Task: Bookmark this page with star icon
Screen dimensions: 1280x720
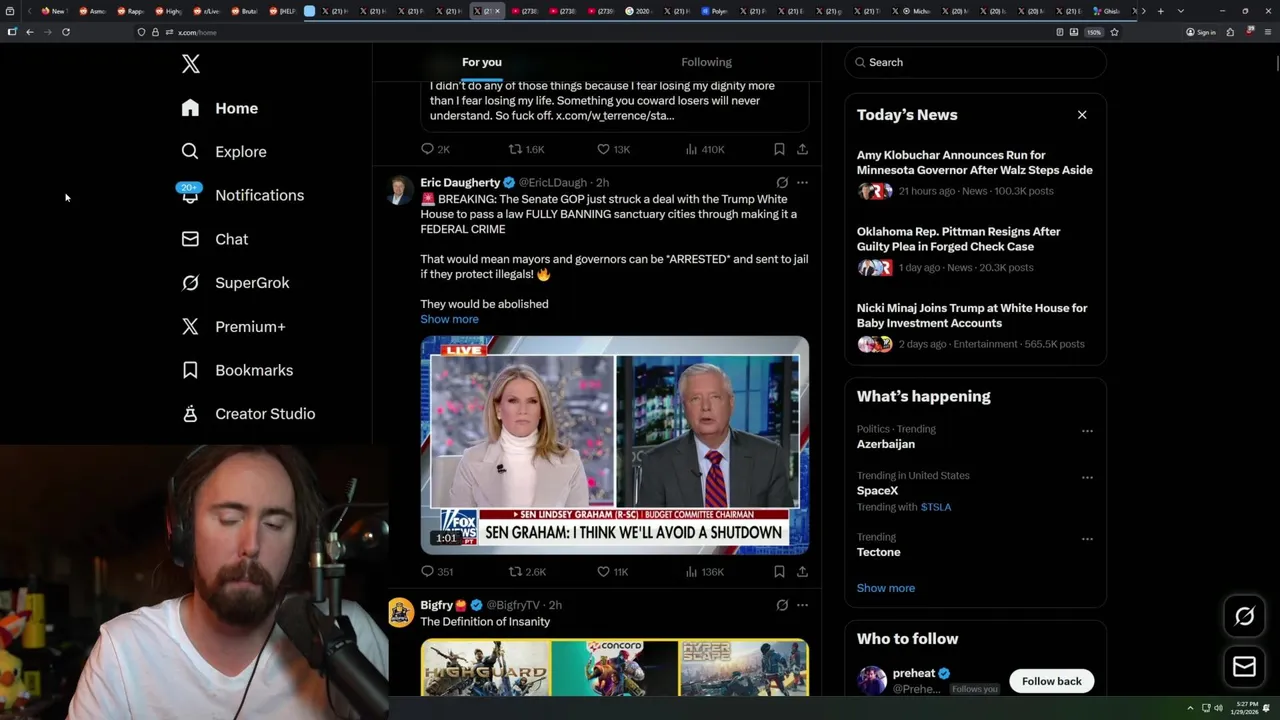Action: (1114, 32)
